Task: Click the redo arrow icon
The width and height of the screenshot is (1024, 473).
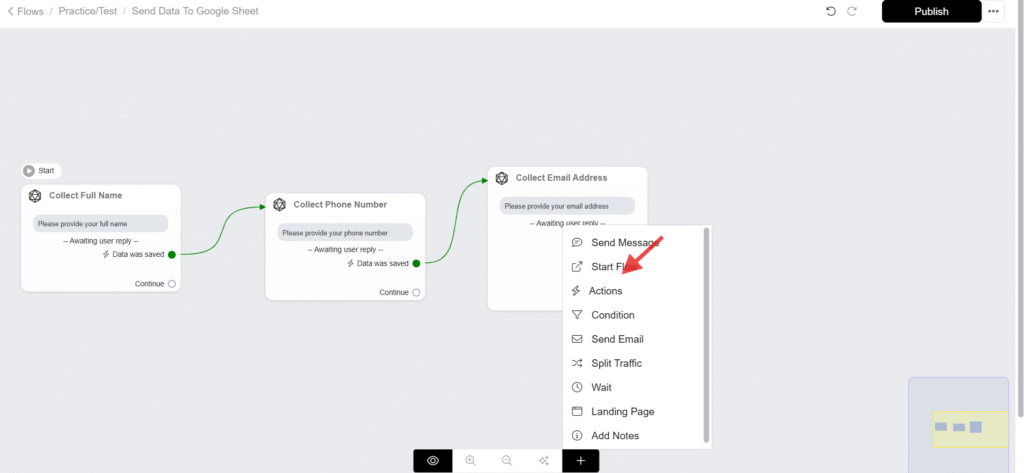Action: coord(852,11)
